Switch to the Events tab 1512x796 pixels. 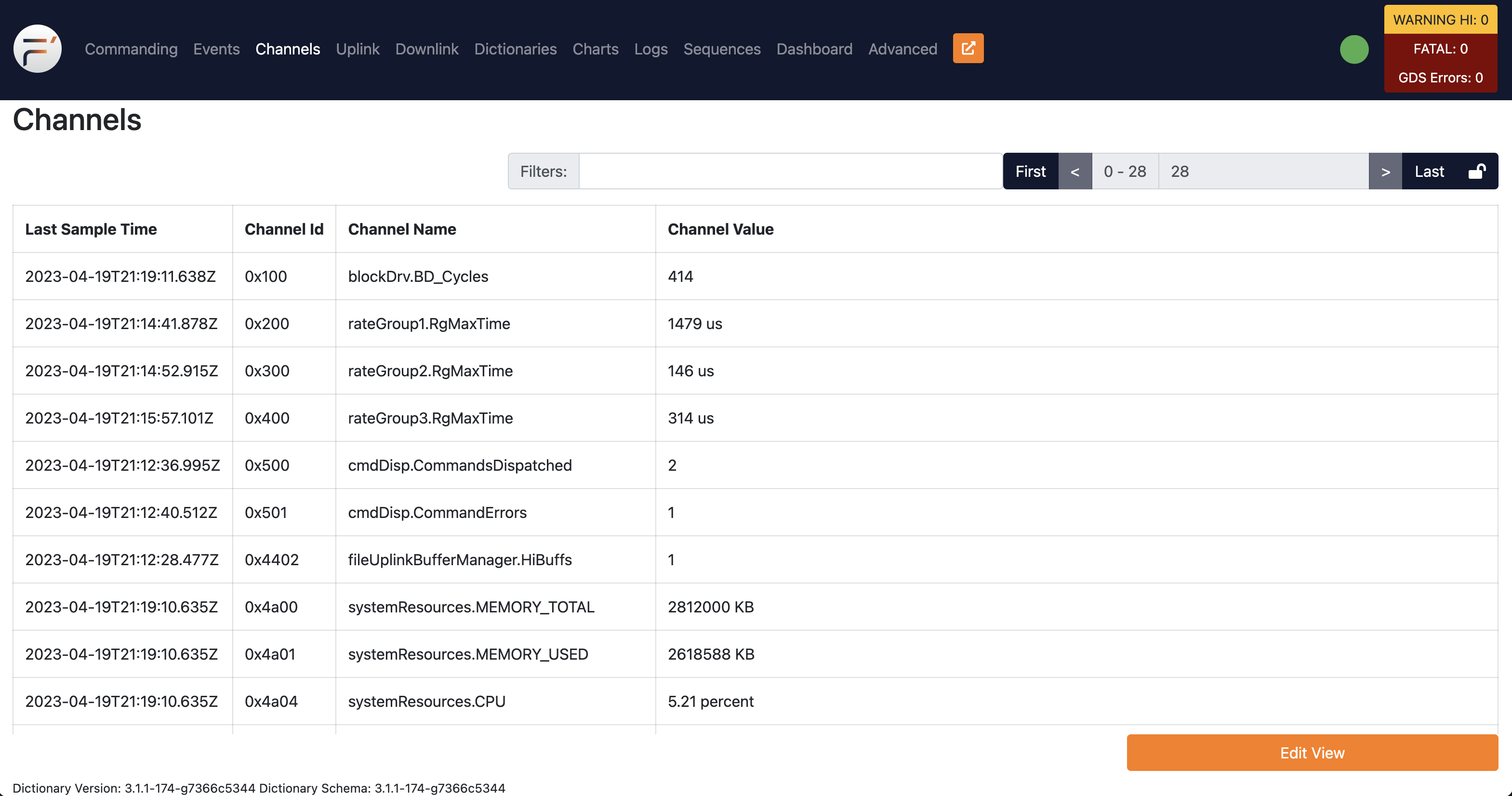(216, 49)
